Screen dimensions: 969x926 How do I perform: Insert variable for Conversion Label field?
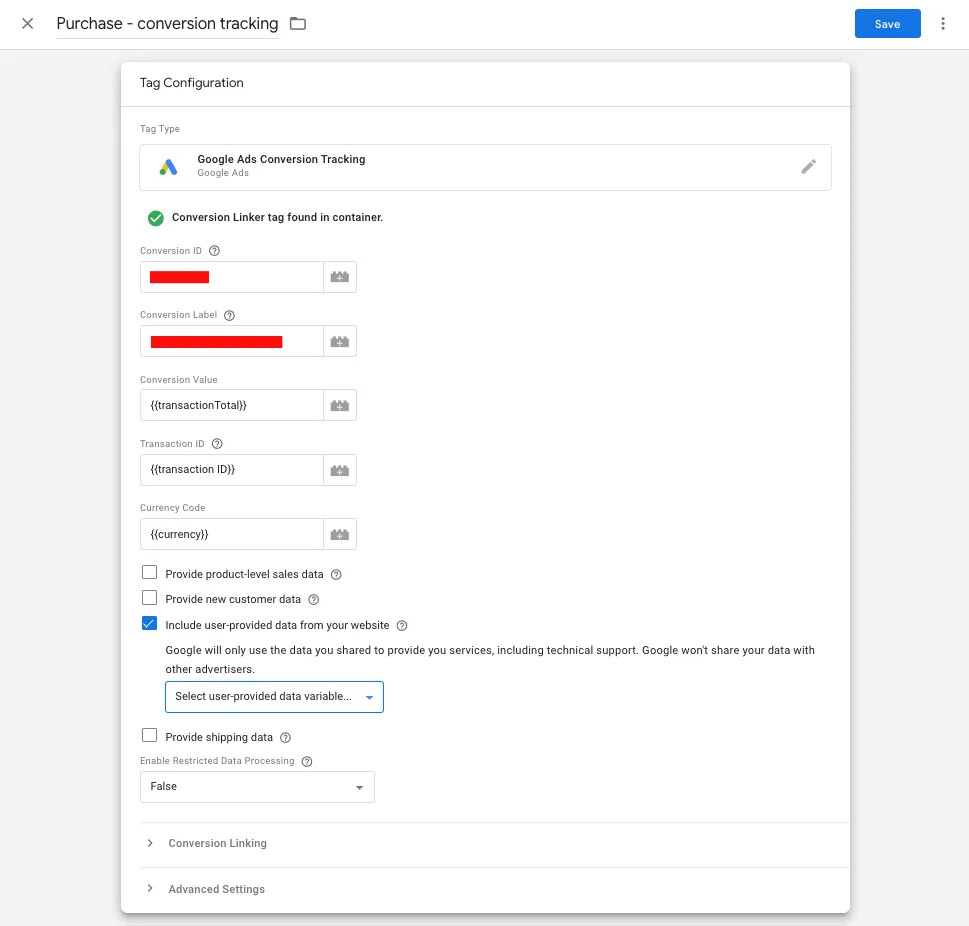340,341
